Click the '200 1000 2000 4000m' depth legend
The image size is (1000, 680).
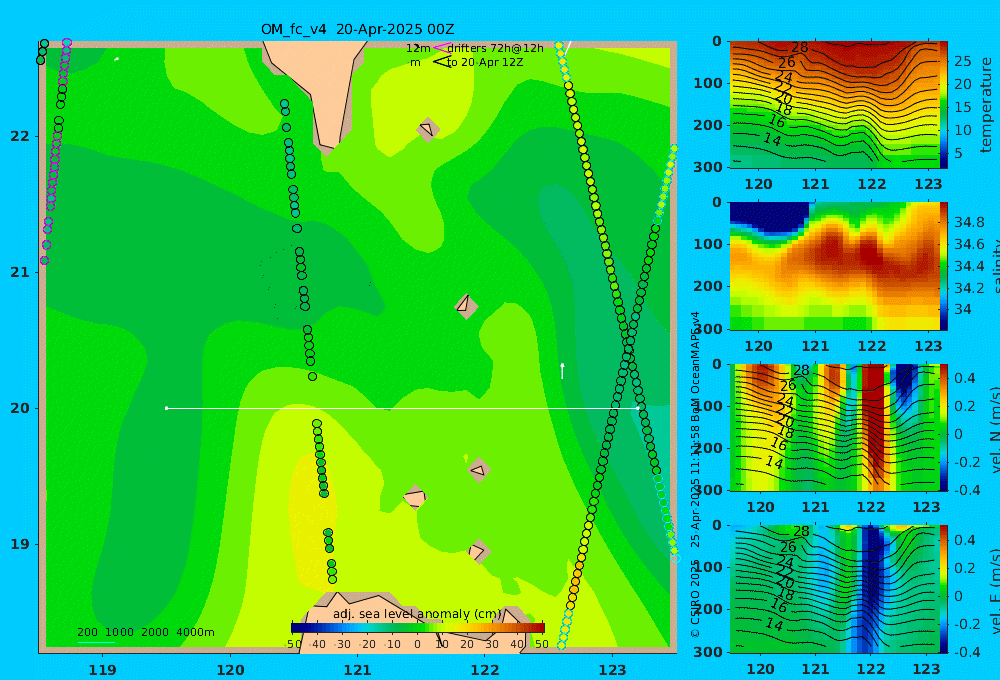tap(145, 632)
